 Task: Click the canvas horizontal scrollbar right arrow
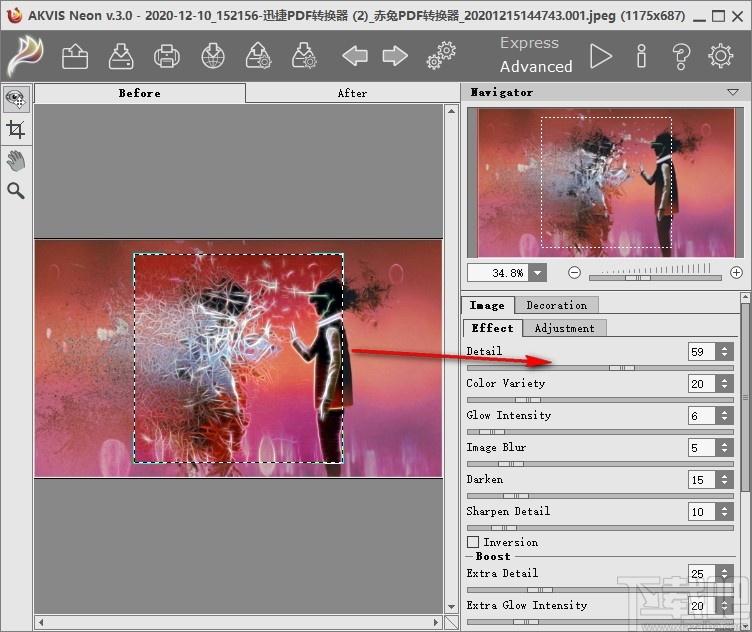pyautogui.click(x=435, y=622)
